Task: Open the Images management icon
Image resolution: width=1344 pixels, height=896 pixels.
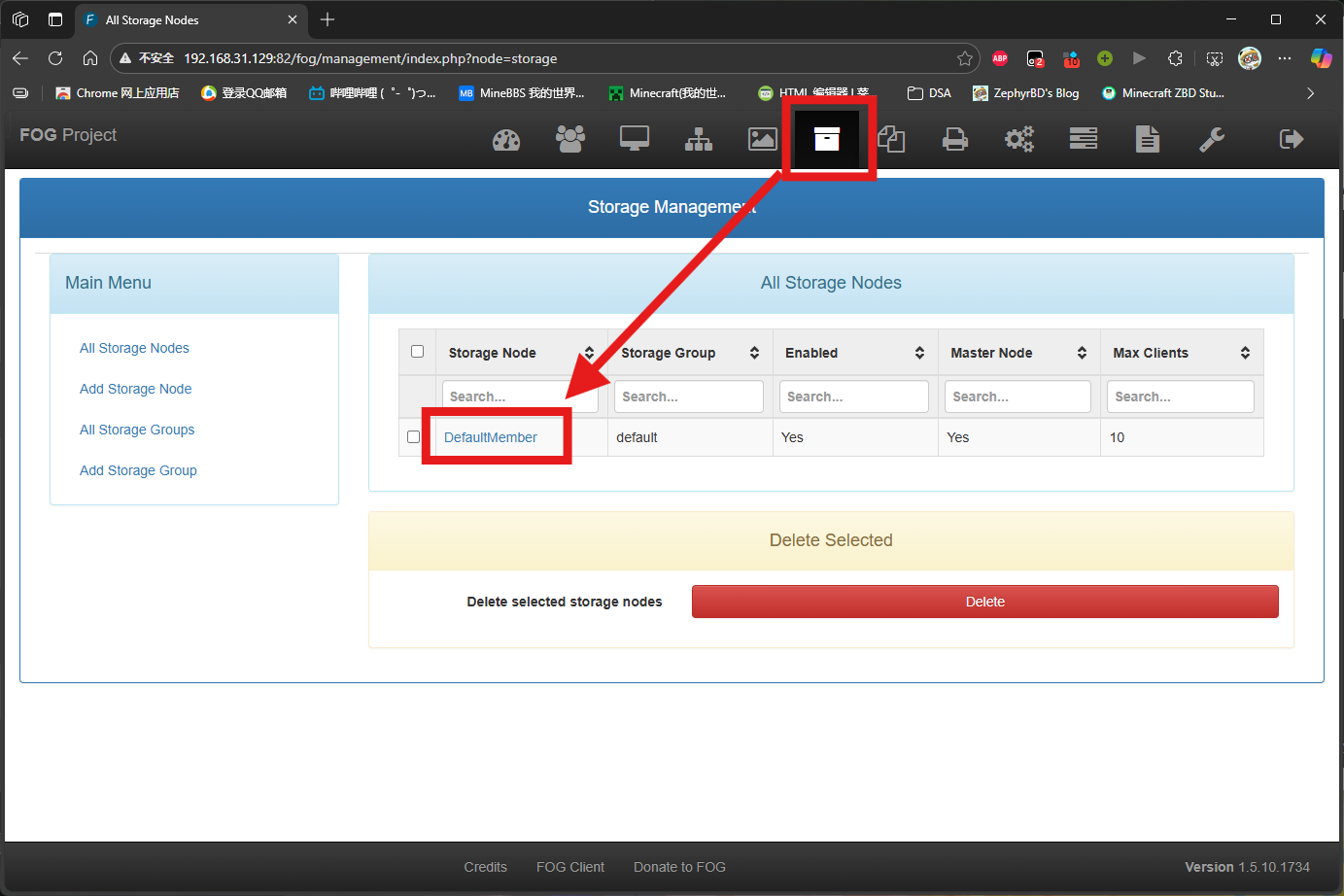Action: 763,140
